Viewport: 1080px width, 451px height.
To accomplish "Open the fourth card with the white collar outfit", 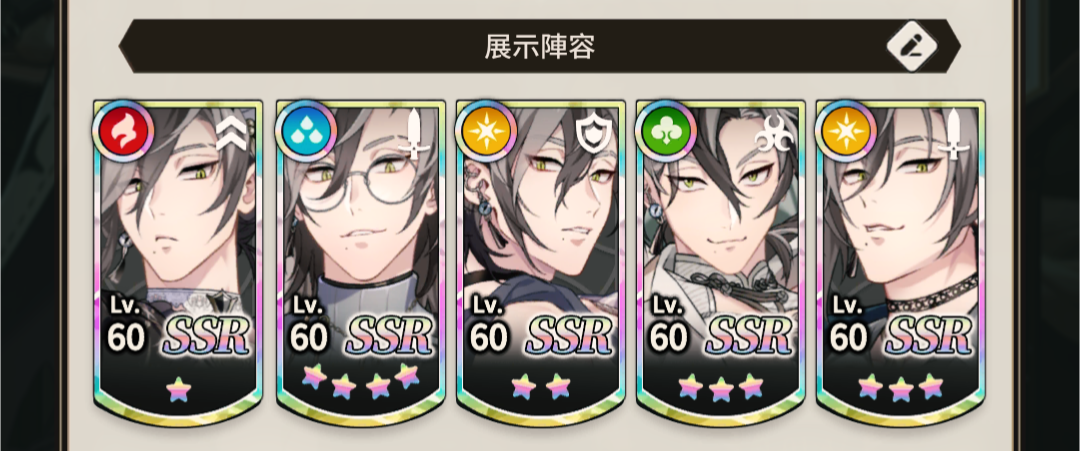I will (x=720, y=263).
